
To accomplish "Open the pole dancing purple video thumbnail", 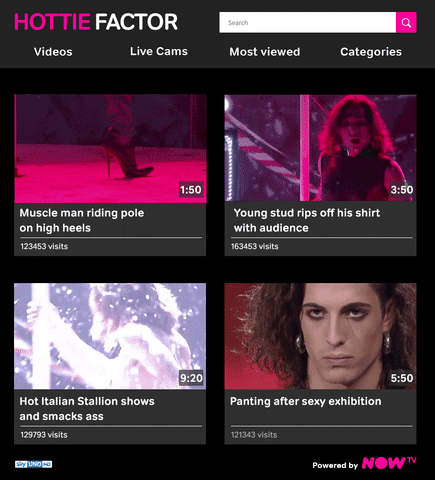I will click(x=110, y=336).
